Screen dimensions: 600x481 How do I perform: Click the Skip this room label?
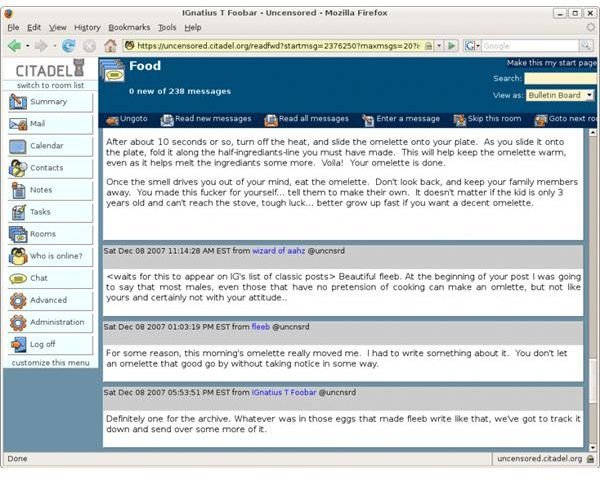click(x=494, y=119)
